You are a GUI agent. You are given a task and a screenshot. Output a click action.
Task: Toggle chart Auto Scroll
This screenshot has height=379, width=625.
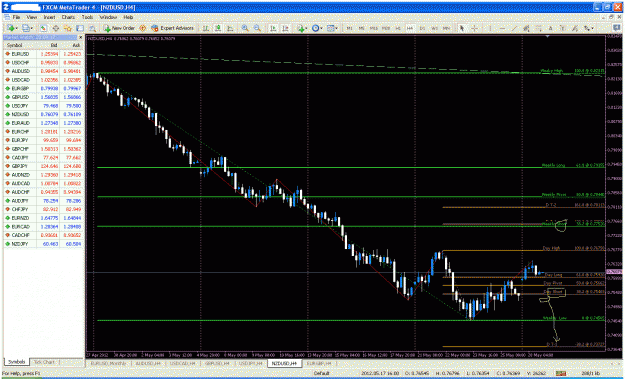[273, 28]
